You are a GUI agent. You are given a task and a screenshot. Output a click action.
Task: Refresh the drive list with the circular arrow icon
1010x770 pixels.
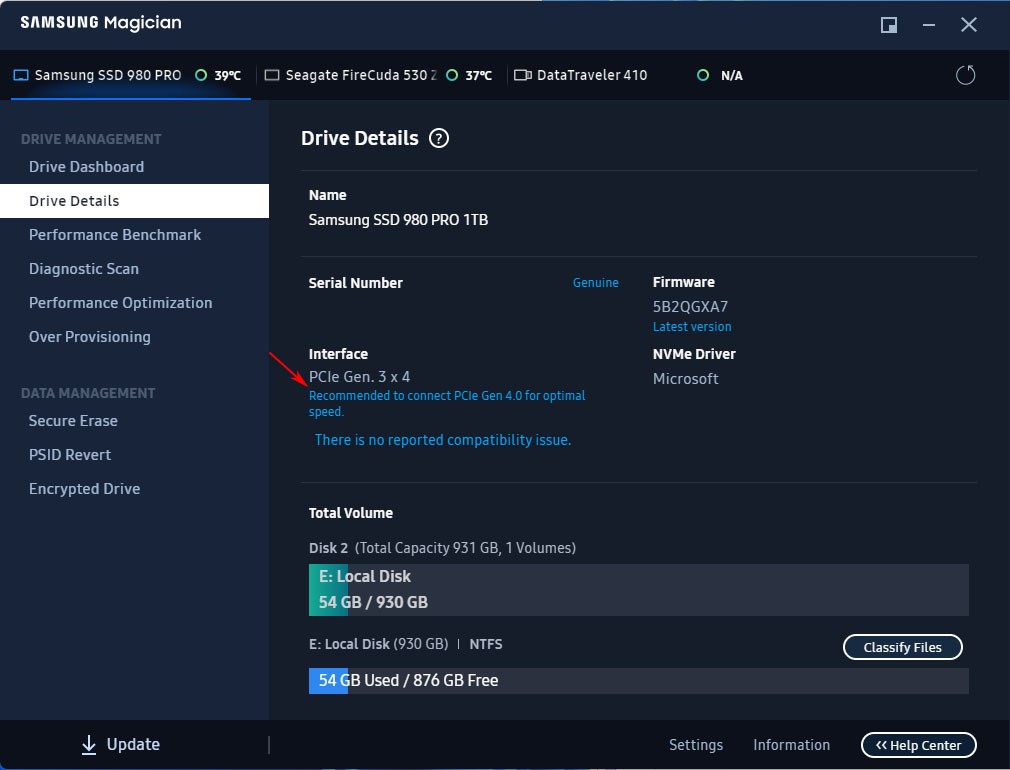tap(965, 75)
